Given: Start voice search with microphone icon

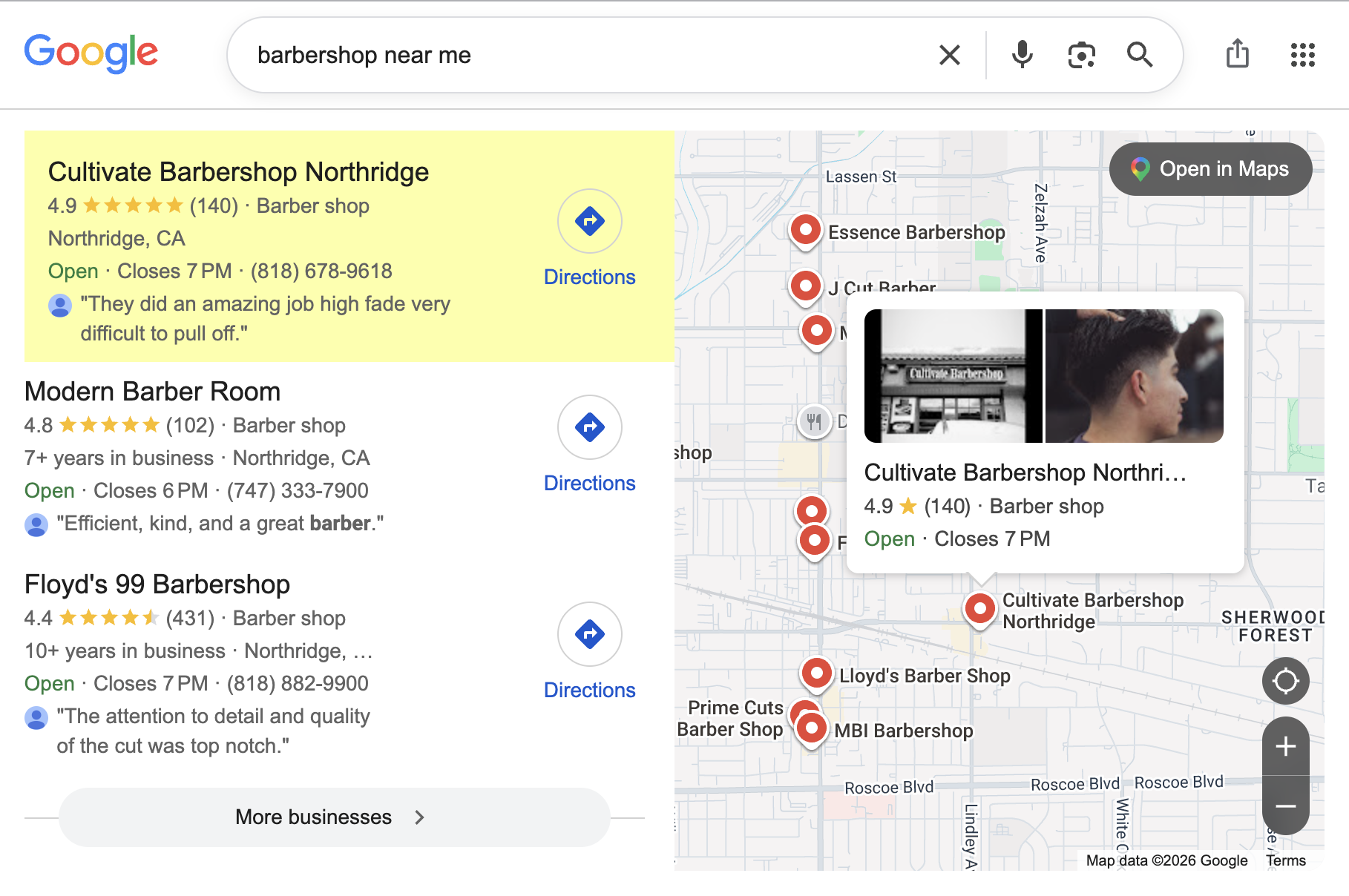Looking at the screenshot, I should [1022, 55].
